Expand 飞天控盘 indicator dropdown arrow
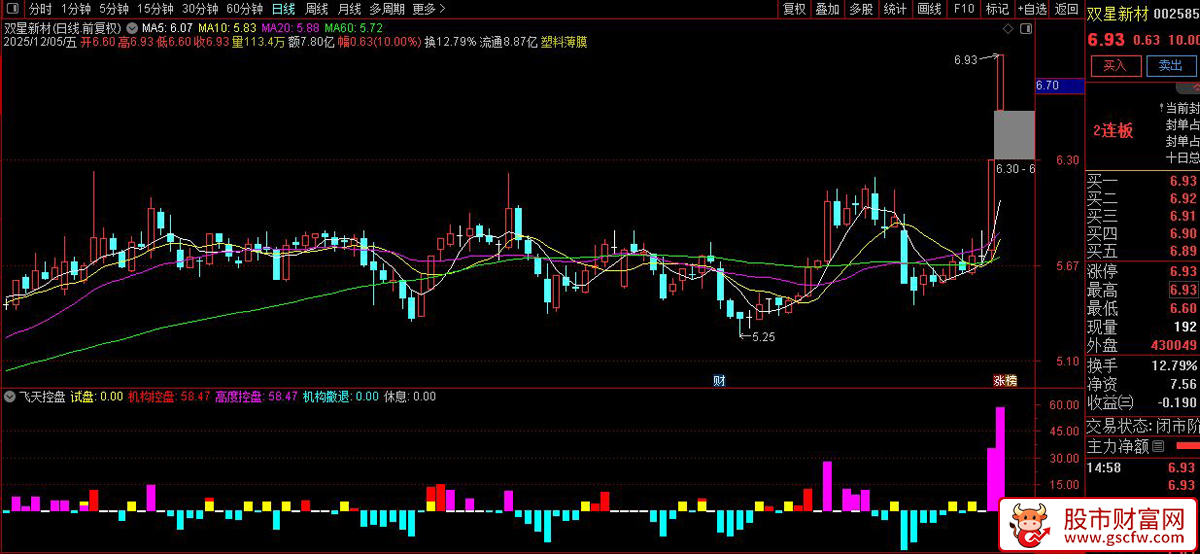 (11, 396)
